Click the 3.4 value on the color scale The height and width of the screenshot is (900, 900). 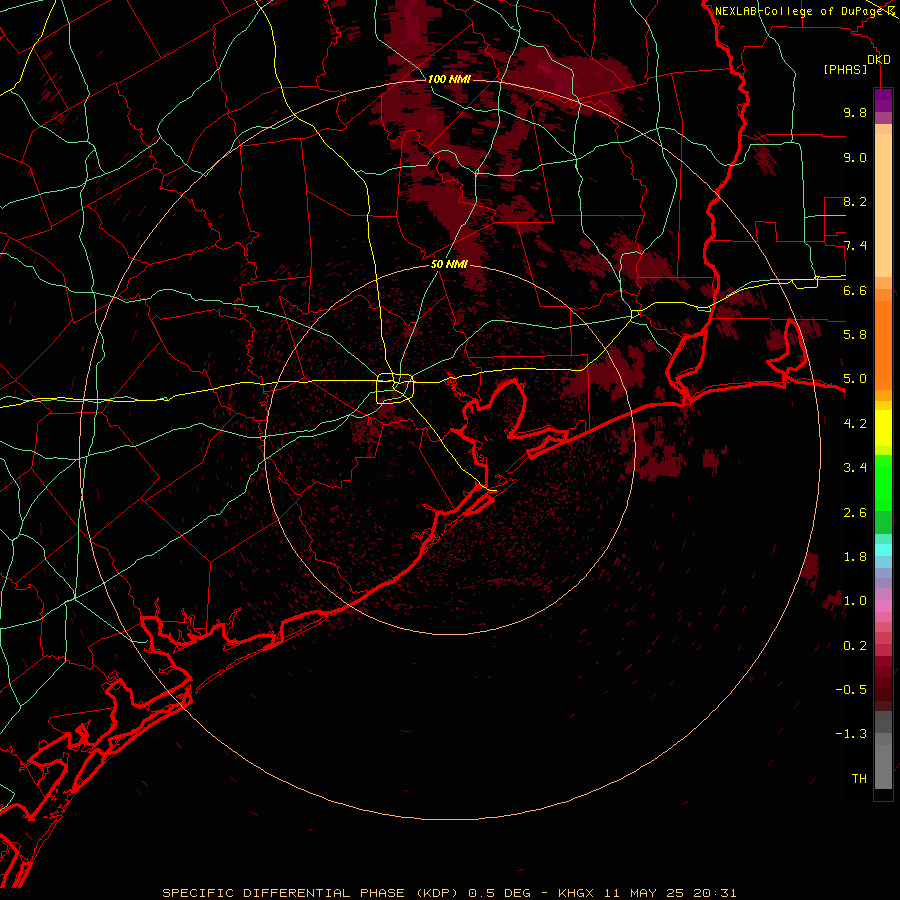click(855, 467)
